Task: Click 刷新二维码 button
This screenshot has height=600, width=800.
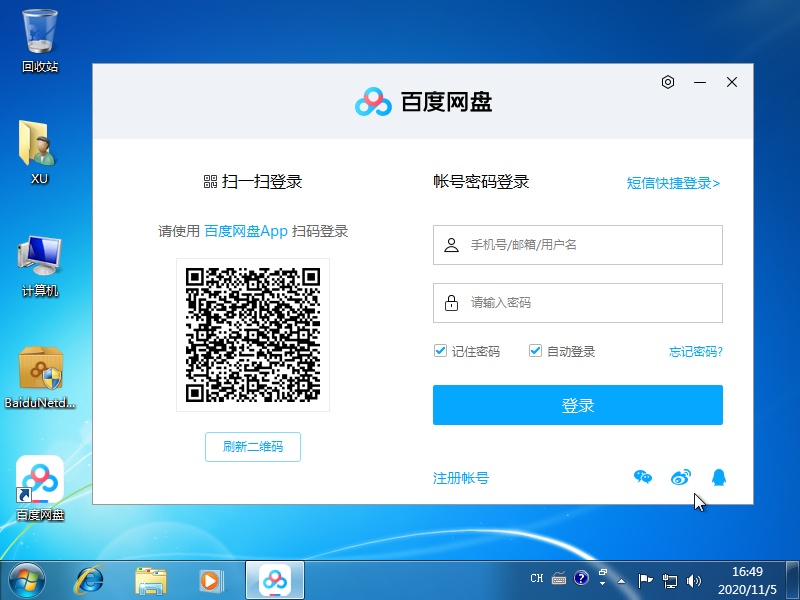Action: click(x=252, y=447)
